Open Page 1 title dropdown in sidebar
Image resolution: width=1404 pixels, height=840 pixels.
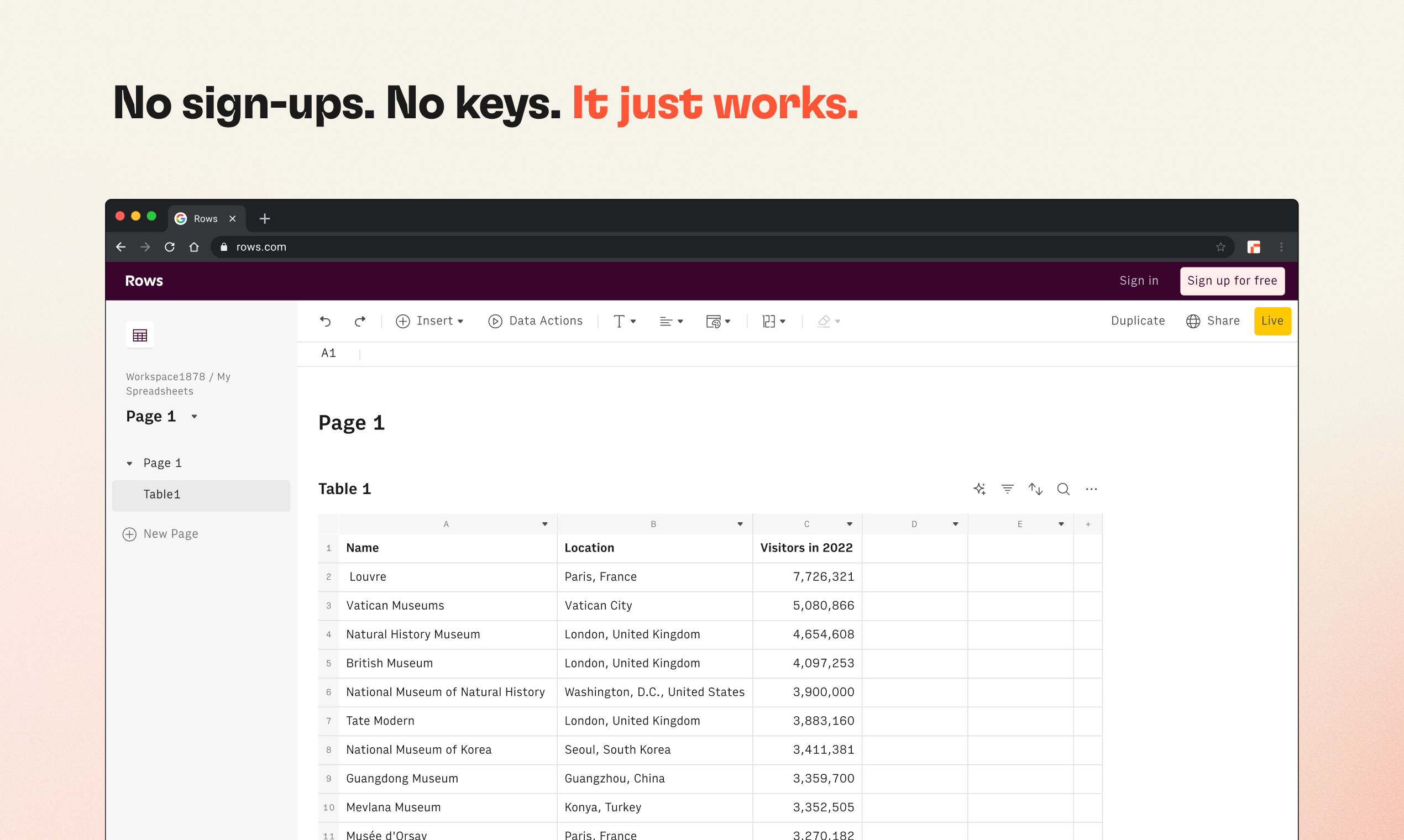click(x=194, y=417)
